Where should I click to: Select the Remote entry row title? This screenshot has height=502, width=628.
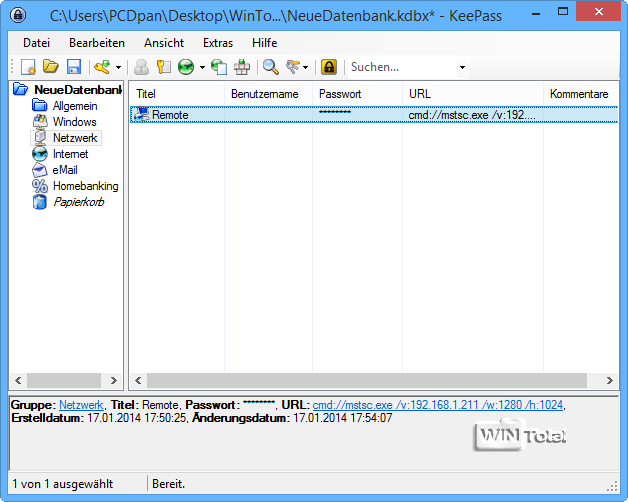point(170,115)
